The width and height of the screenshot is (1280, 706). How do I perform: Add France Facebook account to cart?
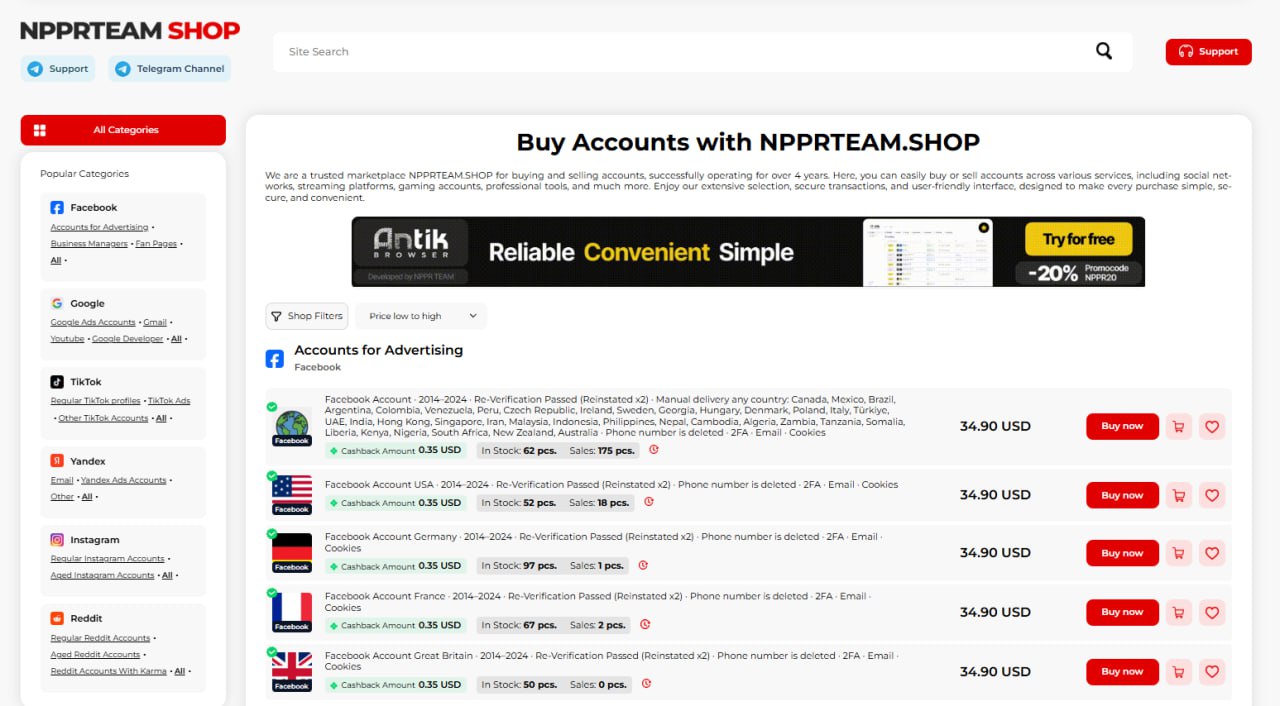[x=1179, y=612]
